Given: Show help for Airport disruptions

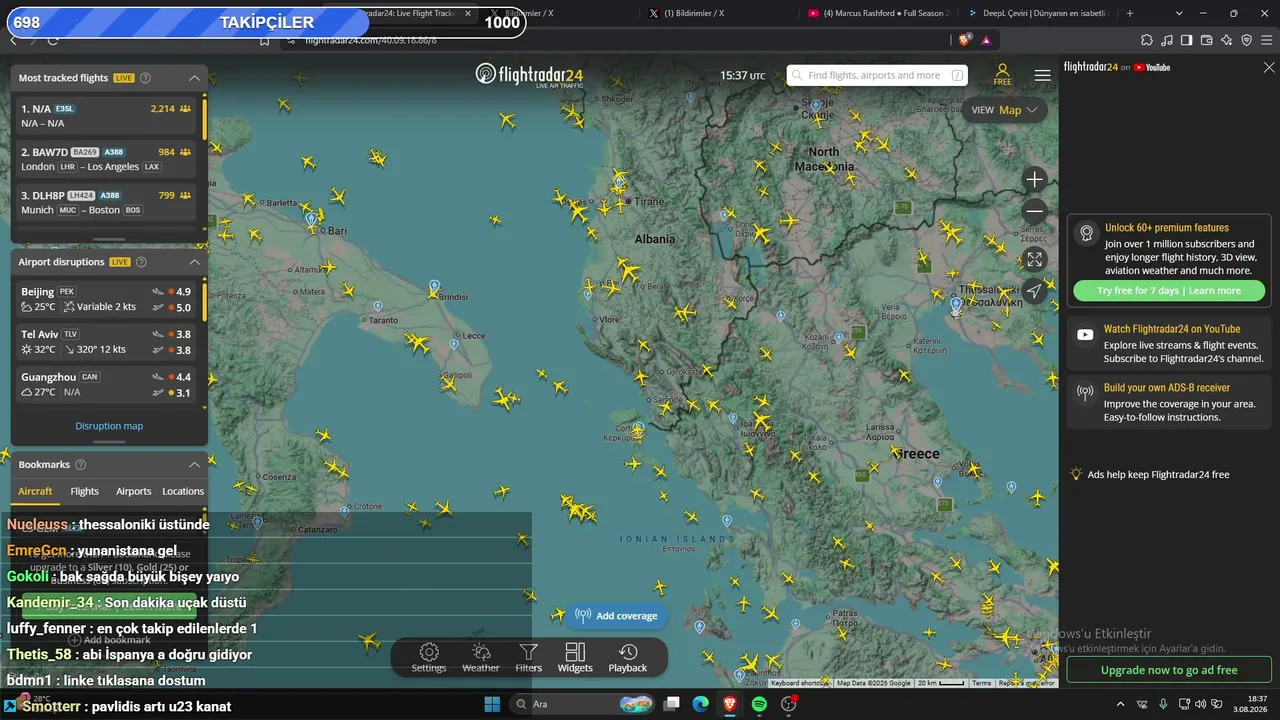Looking at the screenshot, I should pyautogui.click(x=141, y=262).
